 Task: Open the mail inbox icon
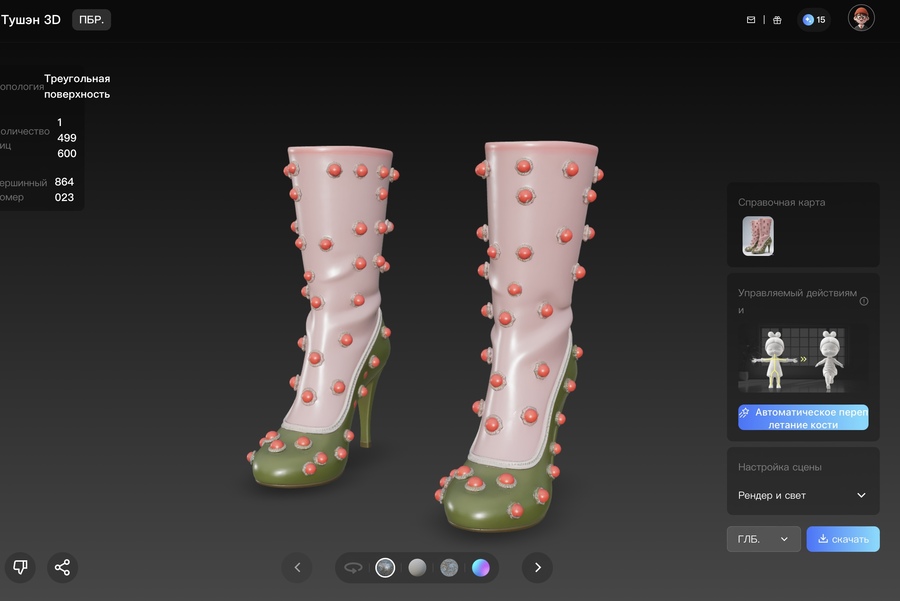pos(751,20)
